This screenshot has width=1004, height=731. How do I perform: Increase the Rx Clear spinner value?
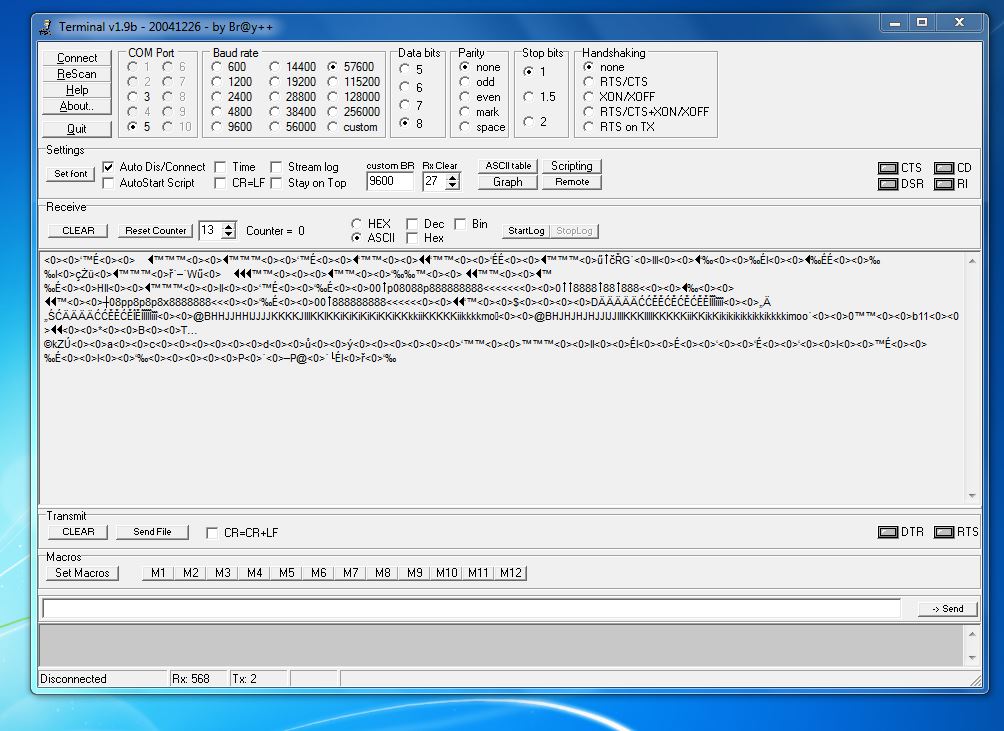453,177
